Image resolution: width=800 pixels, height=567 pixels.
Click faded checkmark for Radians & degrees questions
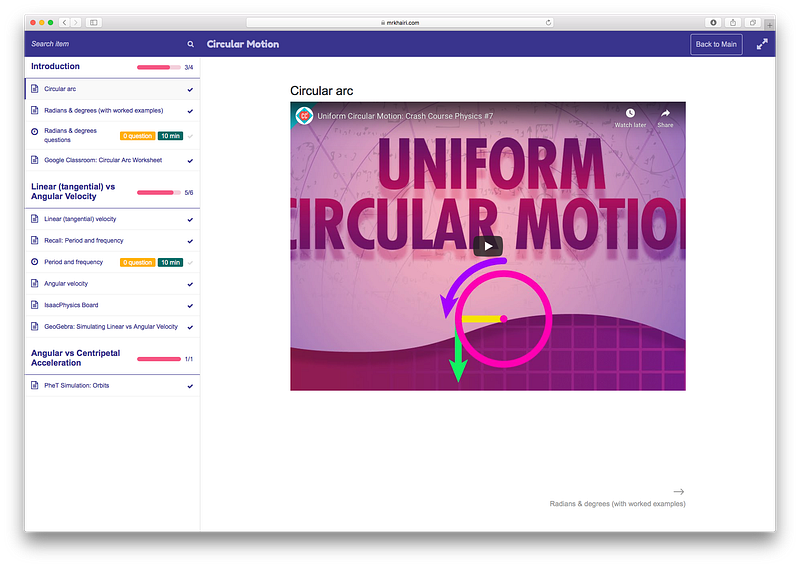click(x=190, y=136)
